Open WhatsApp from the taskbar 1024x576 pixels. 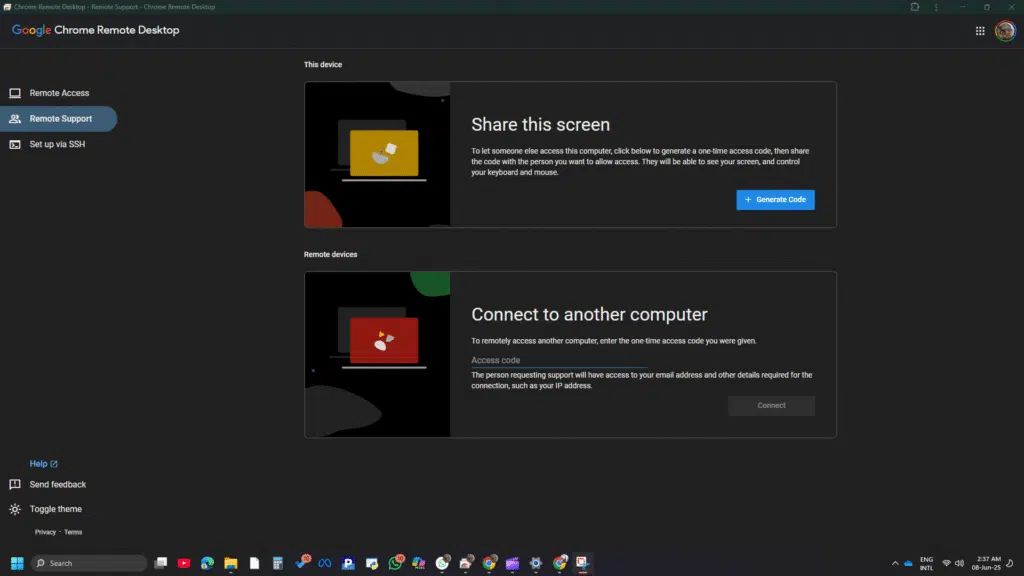(x=396, y=563)
